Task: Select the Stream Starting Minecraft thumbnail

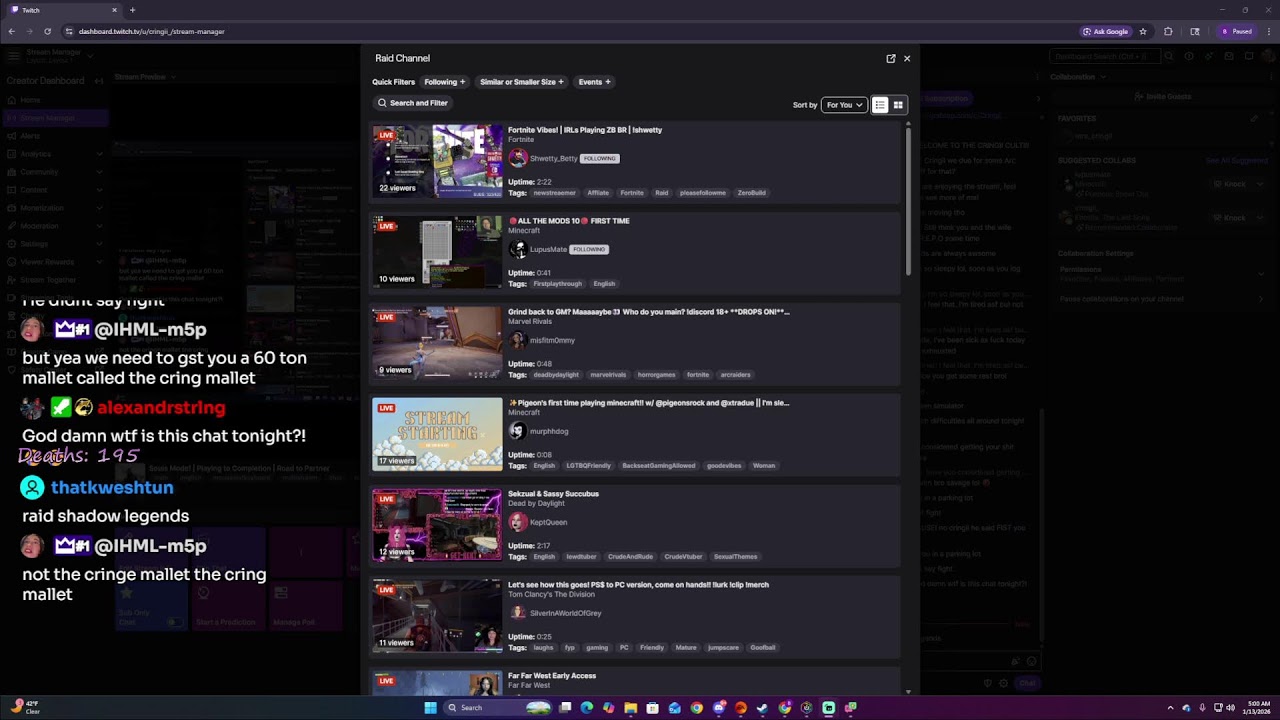Action: pyautogui.click(x=437, y=434)
